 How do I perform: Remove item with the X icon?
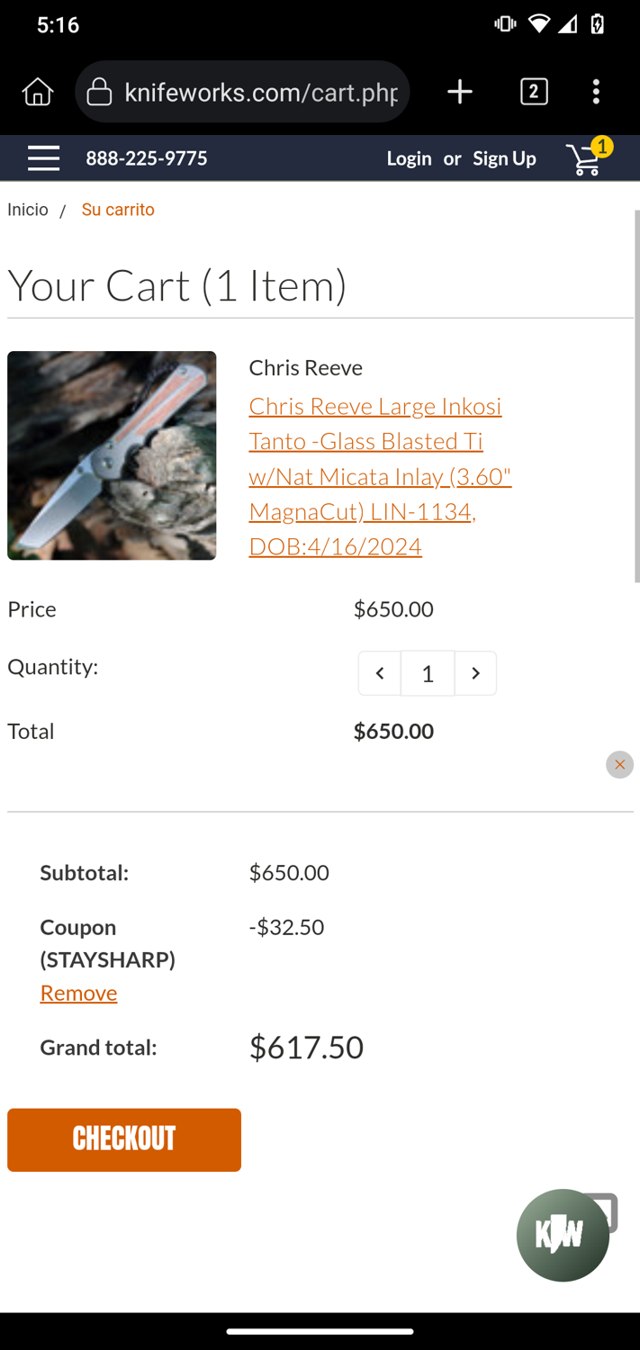(x=619, y=765)
